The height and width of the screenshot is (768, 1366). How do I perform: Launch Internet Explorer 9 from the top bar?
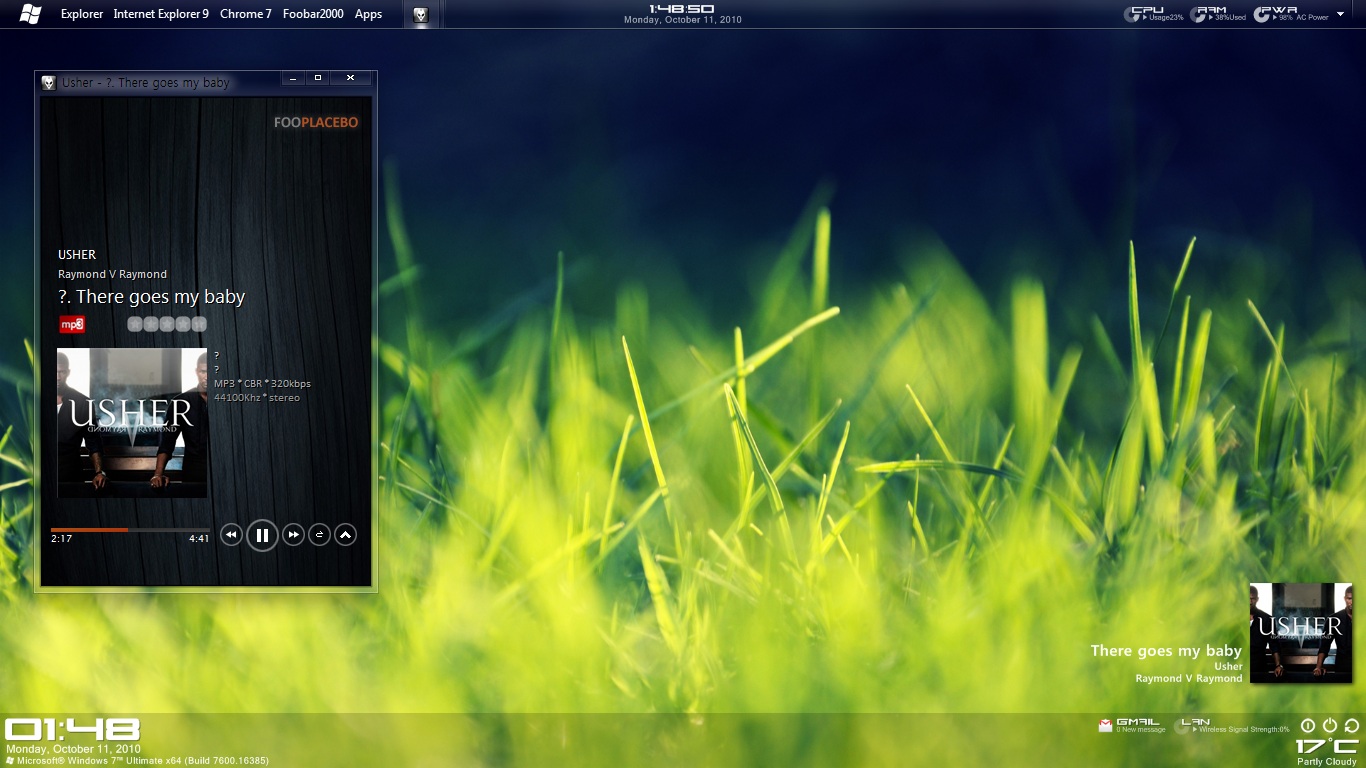[x=161, y=14]
